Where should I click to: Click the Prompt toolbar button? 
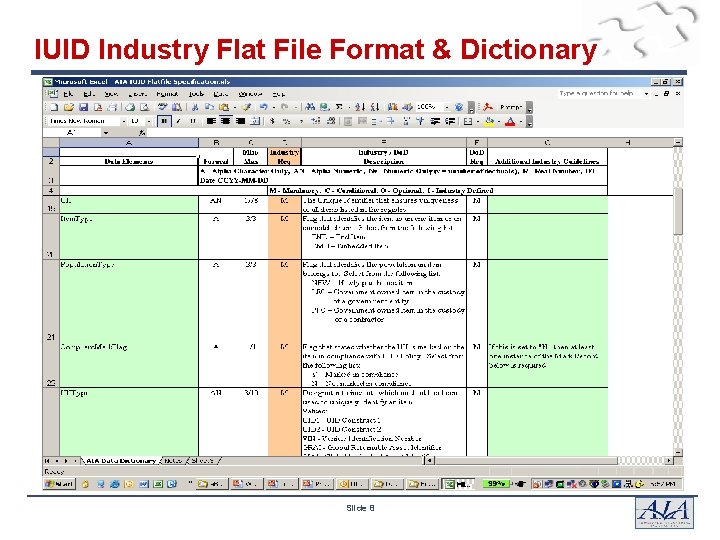tap(511, 107)
